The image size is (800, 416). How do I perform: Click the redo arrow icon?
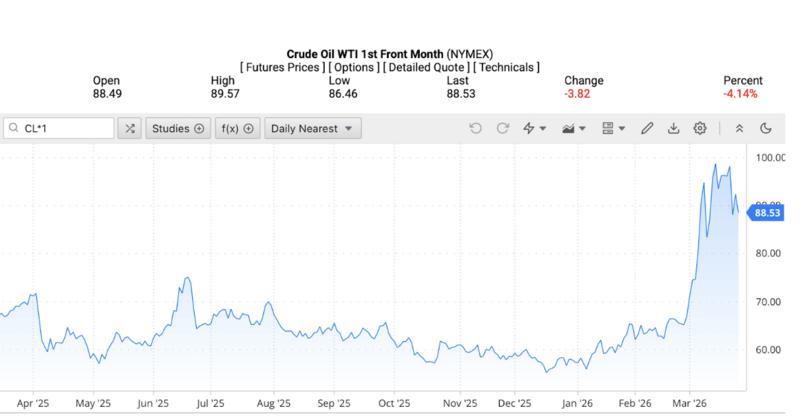(502, 128)
